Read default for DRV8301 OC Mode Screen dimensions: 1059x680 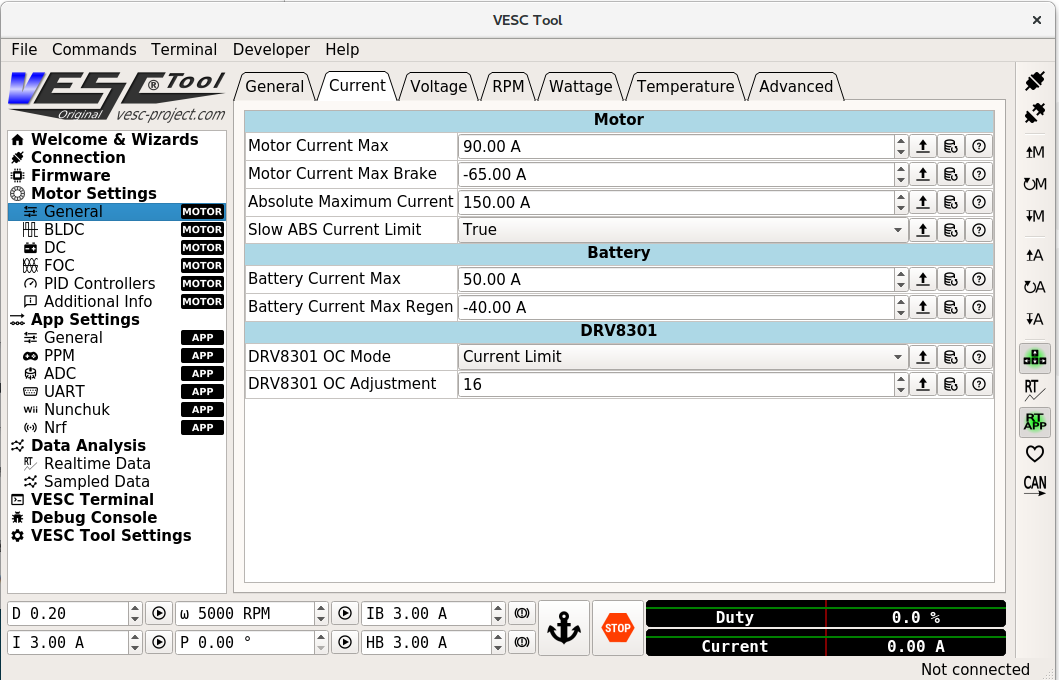pos(950,357)
